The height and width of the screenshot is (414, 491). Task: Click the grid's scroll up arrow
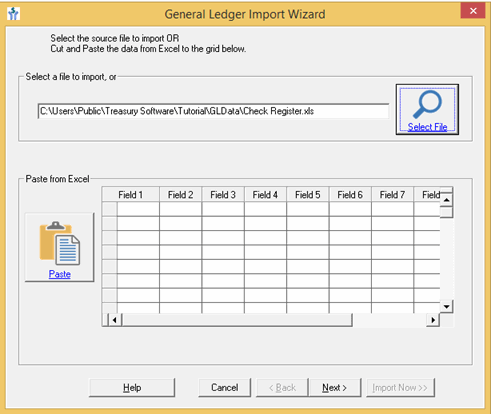[447, 200]
